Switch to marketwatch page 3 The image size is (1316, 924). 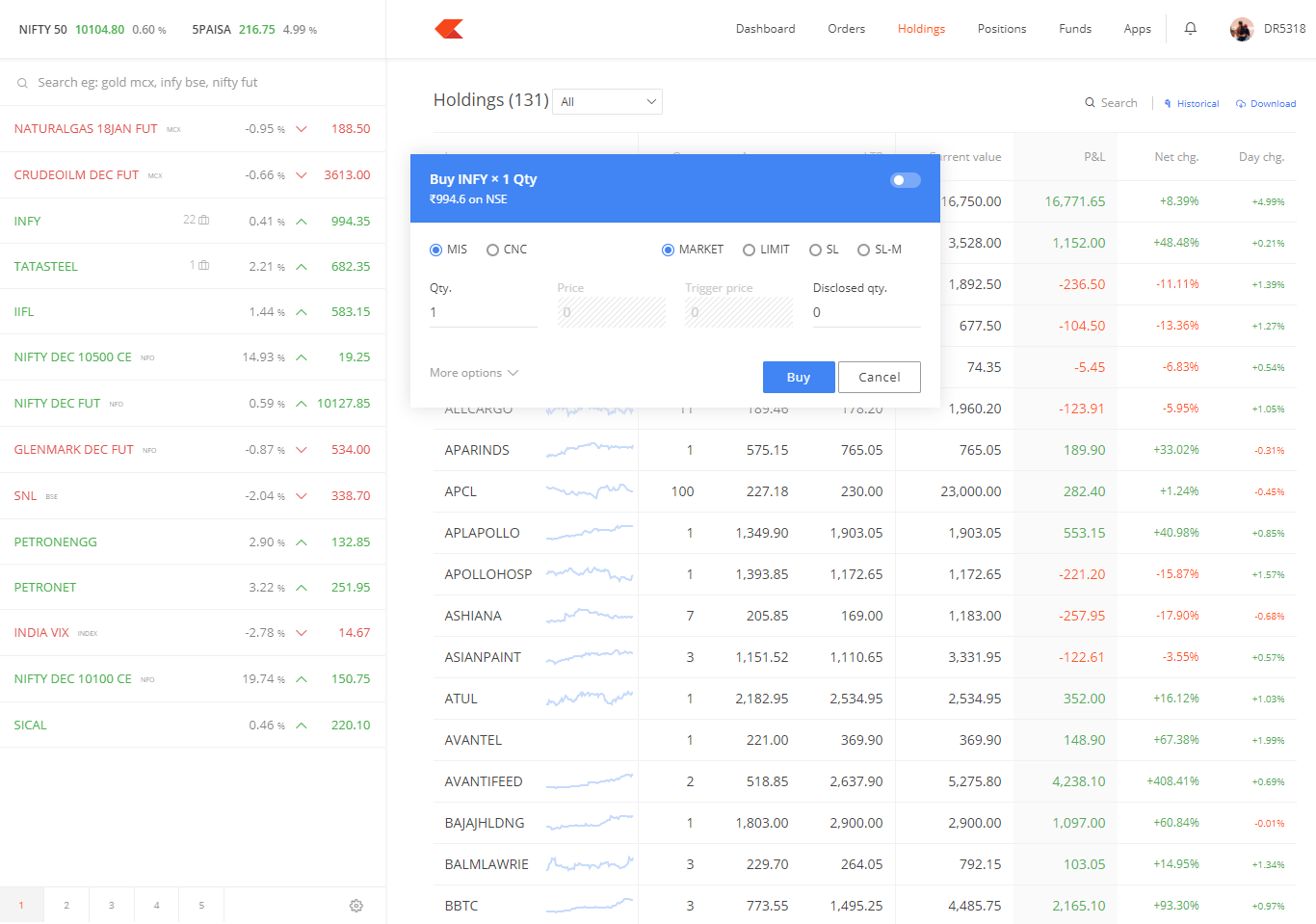tap(112, 906)
